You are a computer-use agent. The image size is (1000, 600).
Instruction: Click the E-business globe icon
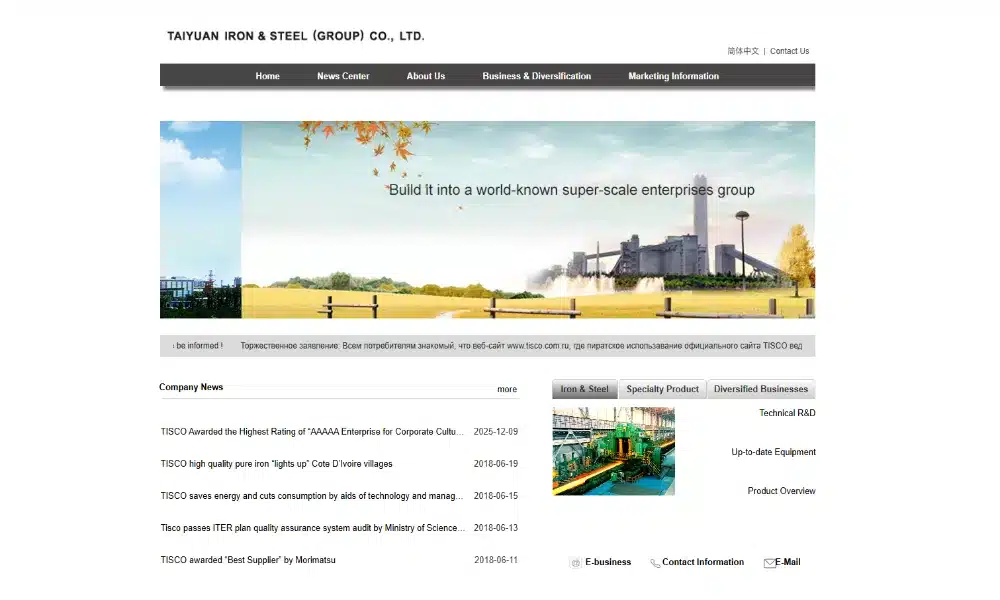(x=575, y=562)
